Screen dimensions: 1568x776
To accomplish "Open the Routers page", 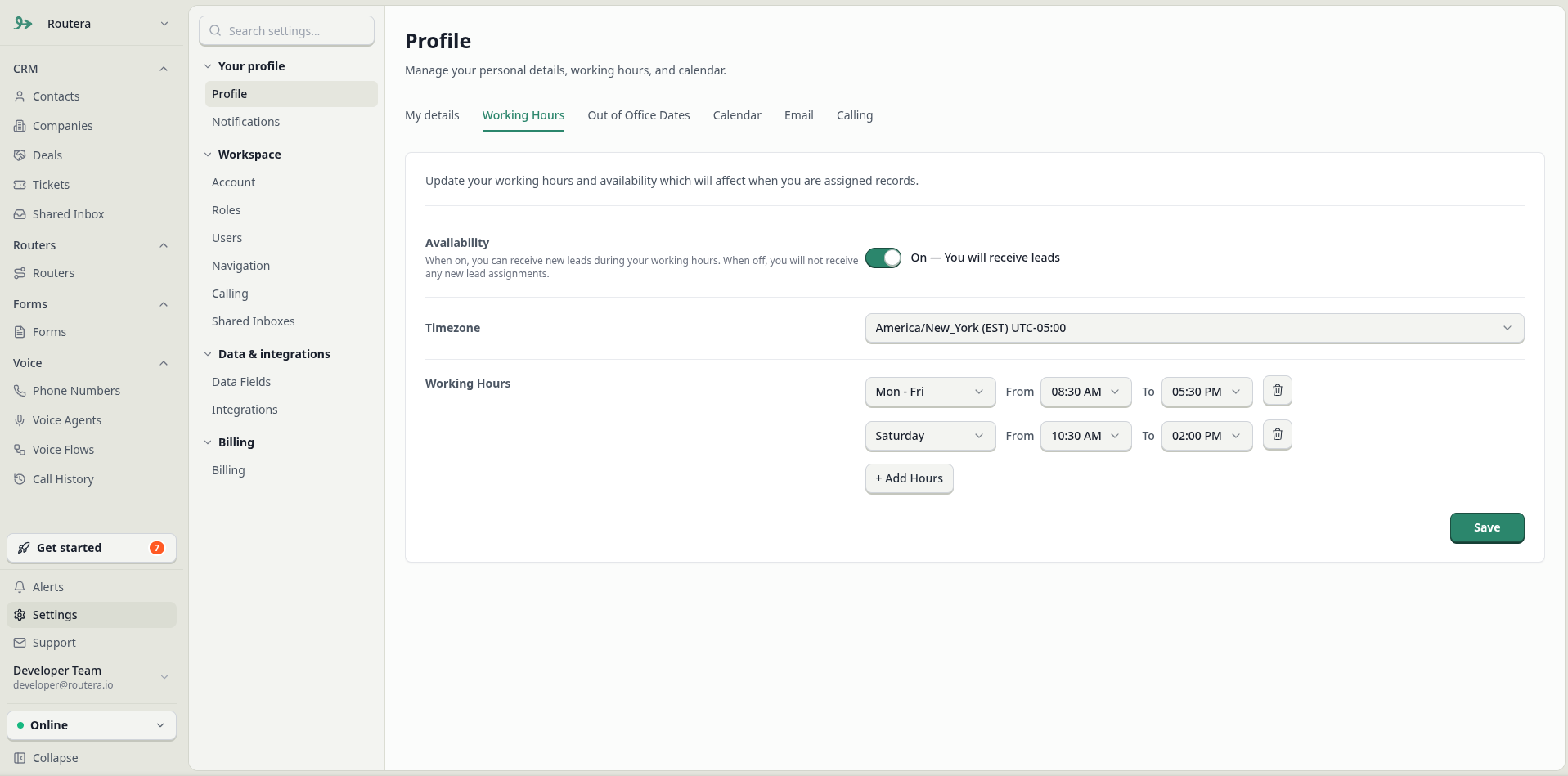I will tap(91, 273).
